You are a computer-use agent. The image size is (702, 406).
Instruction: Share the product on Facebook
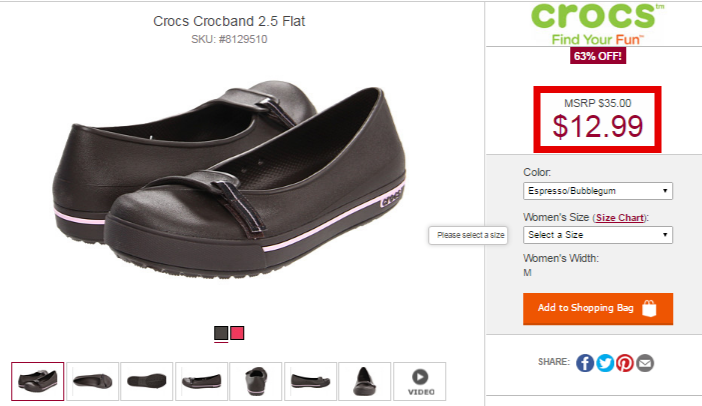[x=585, y=363]
